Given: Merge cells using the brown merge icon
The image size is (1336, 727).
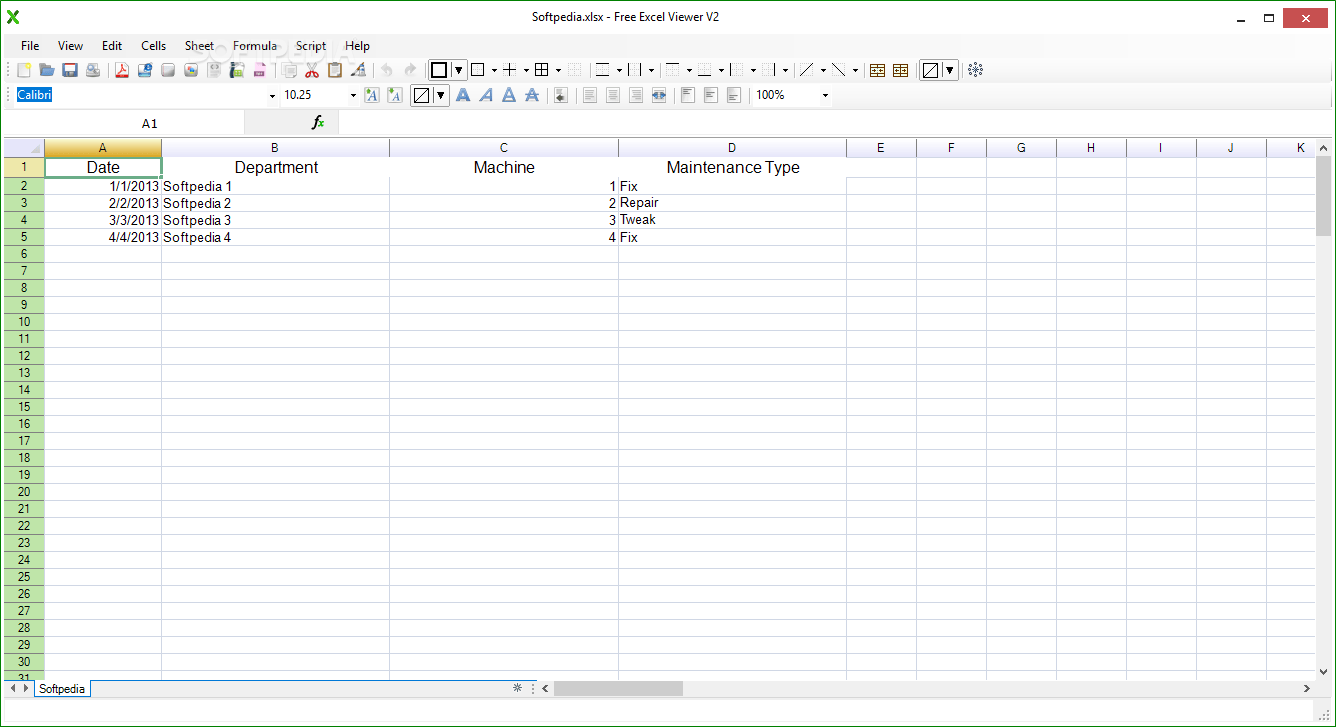Looking at the screenshot, I should [x=877, y=69].
